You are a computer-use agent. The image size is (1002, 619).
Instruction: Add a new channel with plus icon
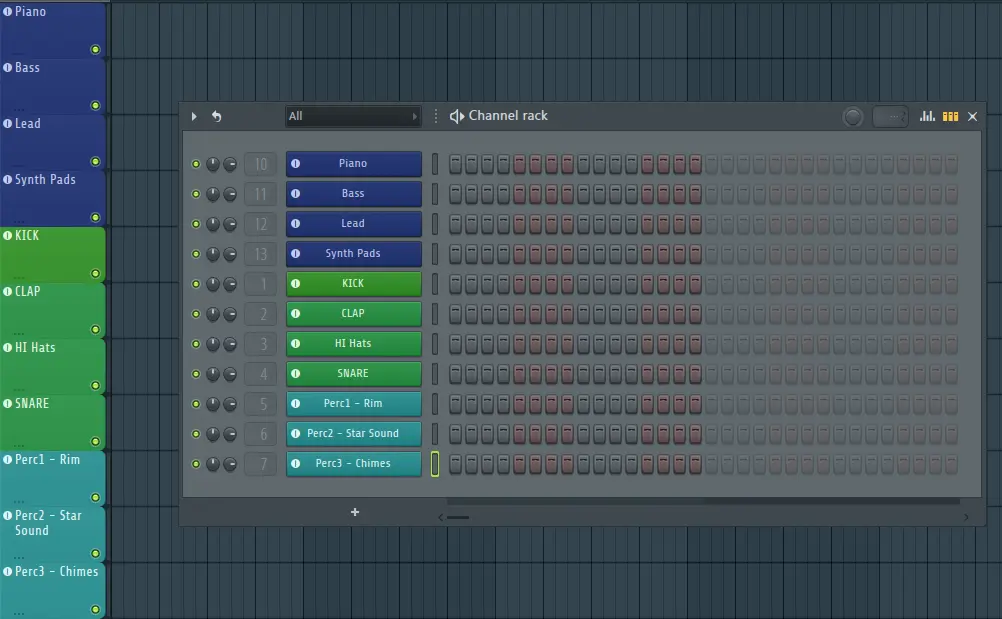[x=354, y=512]
